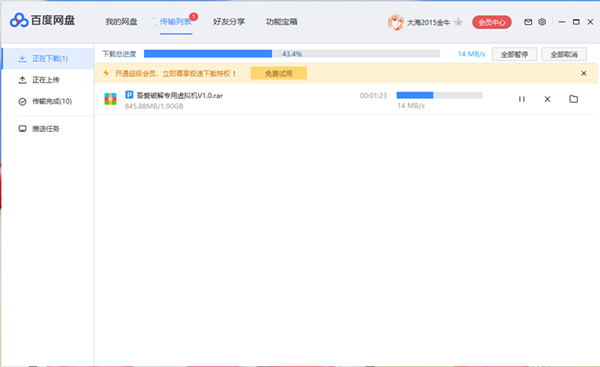
Task: Open the 我的网盘 tab
Action: 121,22
